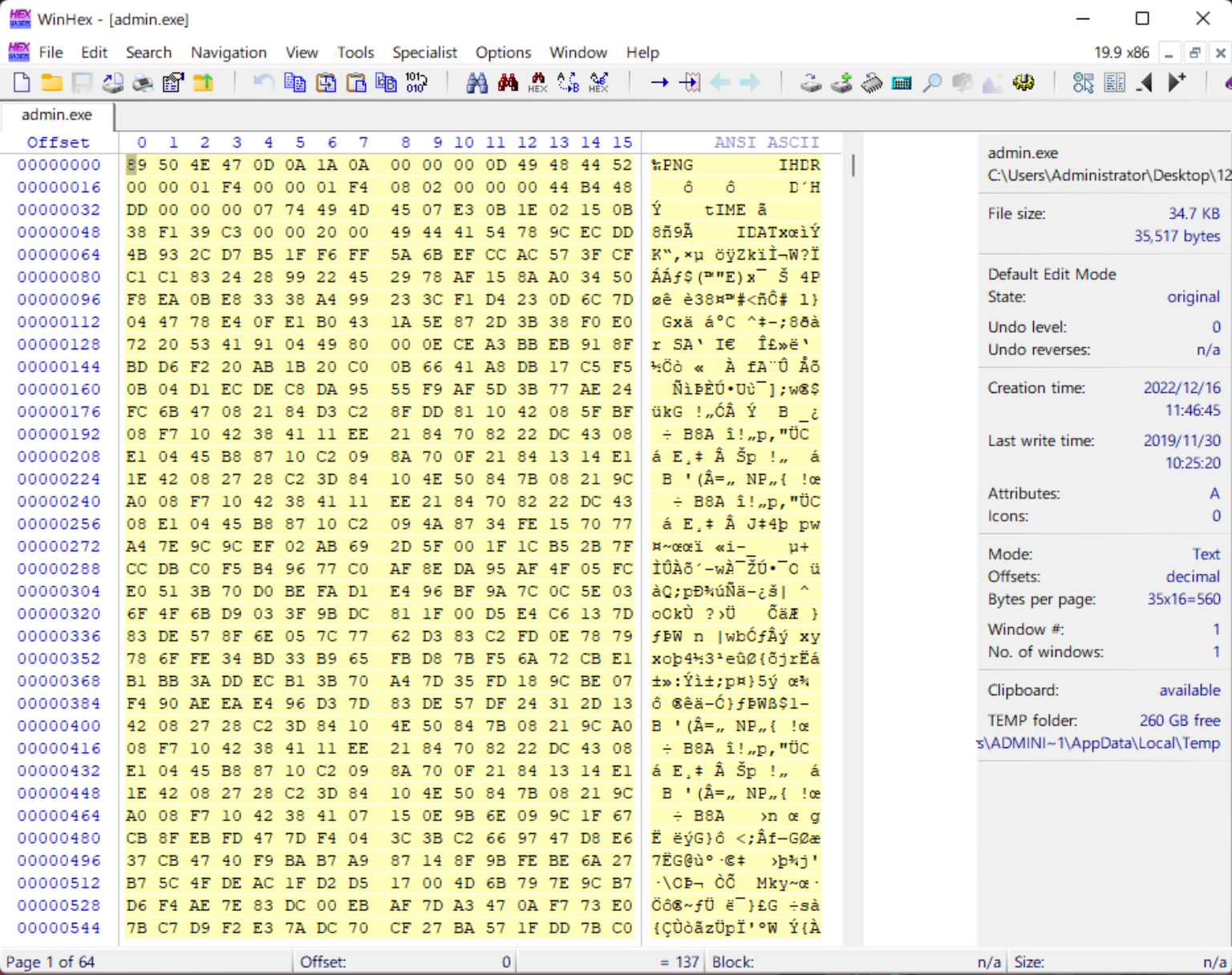Click the red binoculars search icon

point(508,82)
